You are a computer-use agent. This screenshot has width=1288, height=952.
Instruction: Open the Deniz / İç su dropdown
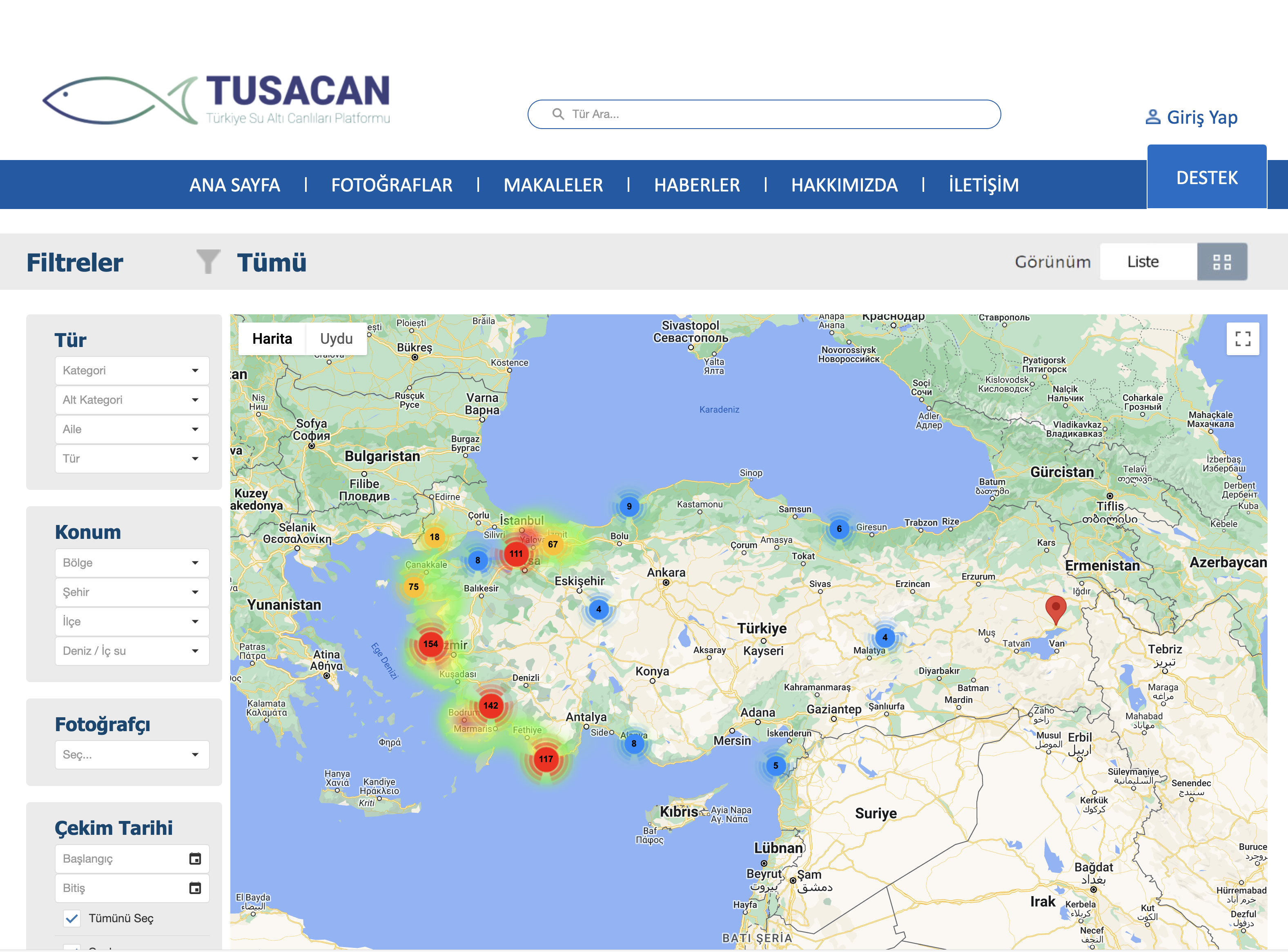click(x=132, y=651)
